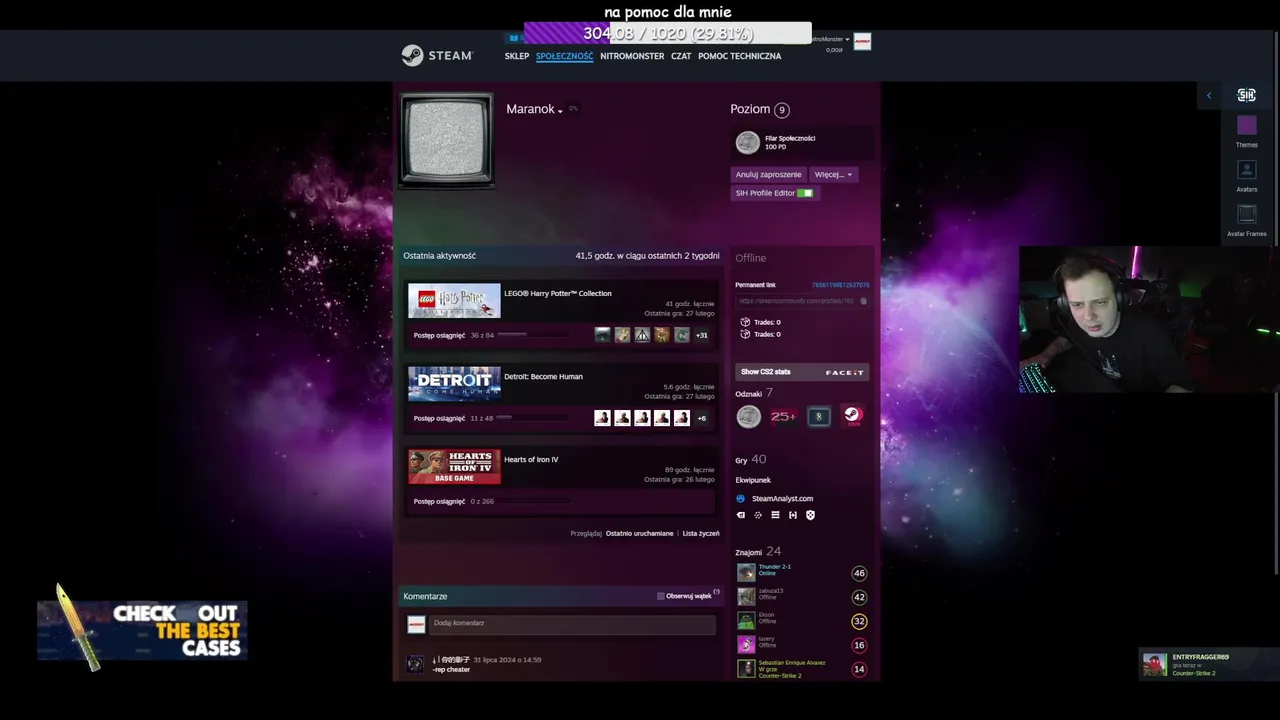Click first achievement icon for LEGO Harry Potter

click(x=602, y=335)
